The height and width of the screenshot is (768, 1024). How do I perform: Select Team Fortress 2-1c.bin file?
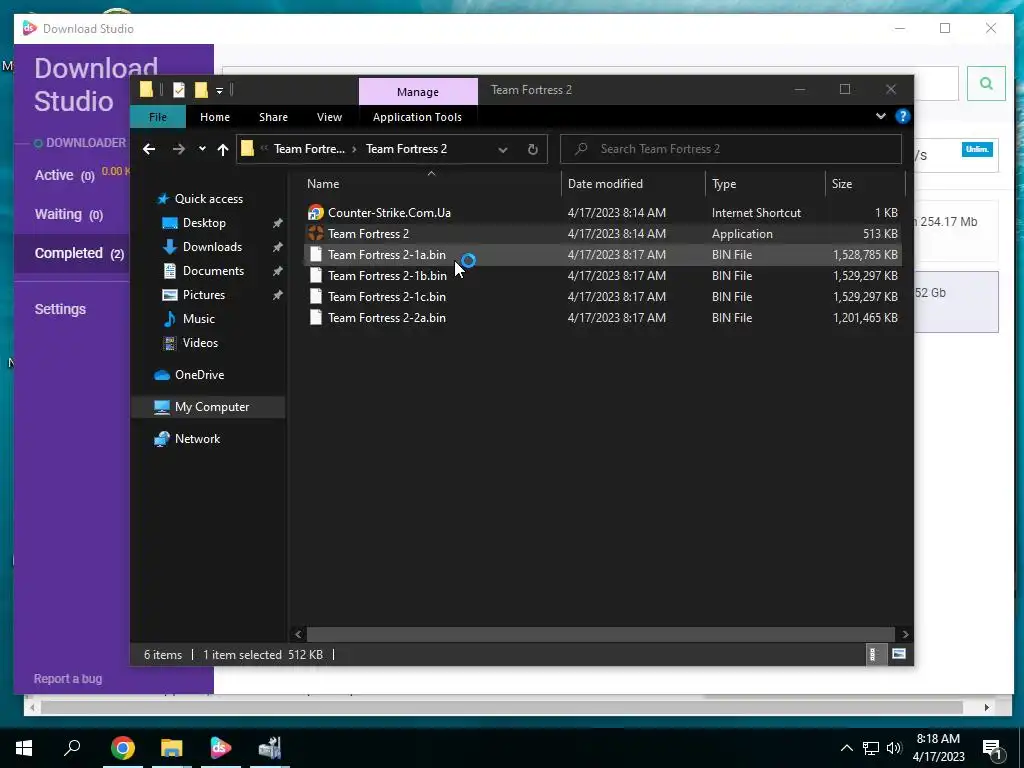[603, 296]
